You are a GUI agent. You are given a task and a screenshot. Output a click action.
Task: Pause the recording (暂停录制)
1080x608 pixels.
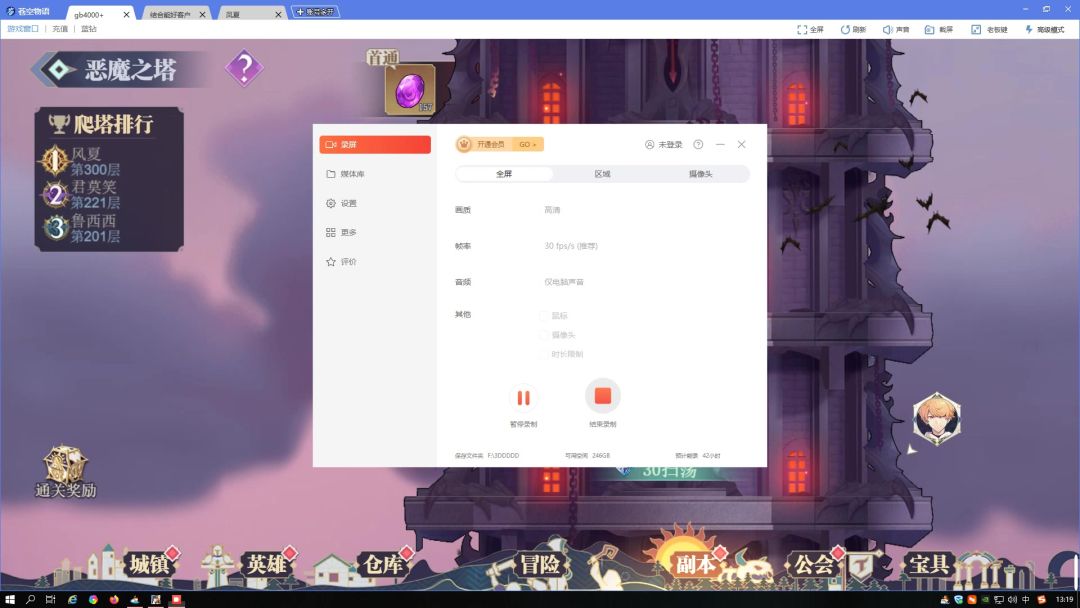pyautogui.click(x=523, y=397)
